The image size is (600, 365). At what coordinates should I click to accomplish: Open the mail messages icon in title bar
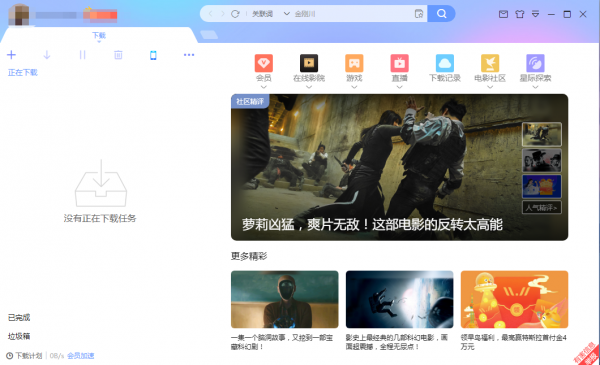pos(504,14)
